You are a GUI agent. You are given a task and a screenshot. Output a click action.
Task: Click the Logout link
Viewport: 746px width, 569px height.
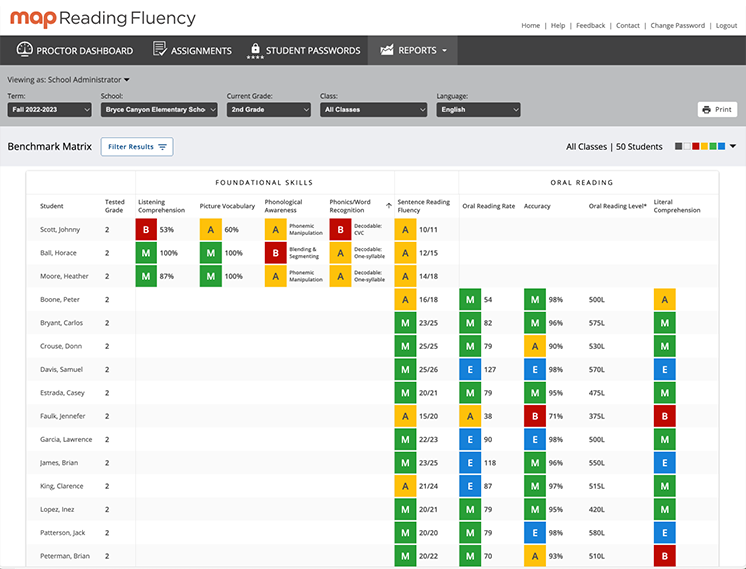[726, 26]
